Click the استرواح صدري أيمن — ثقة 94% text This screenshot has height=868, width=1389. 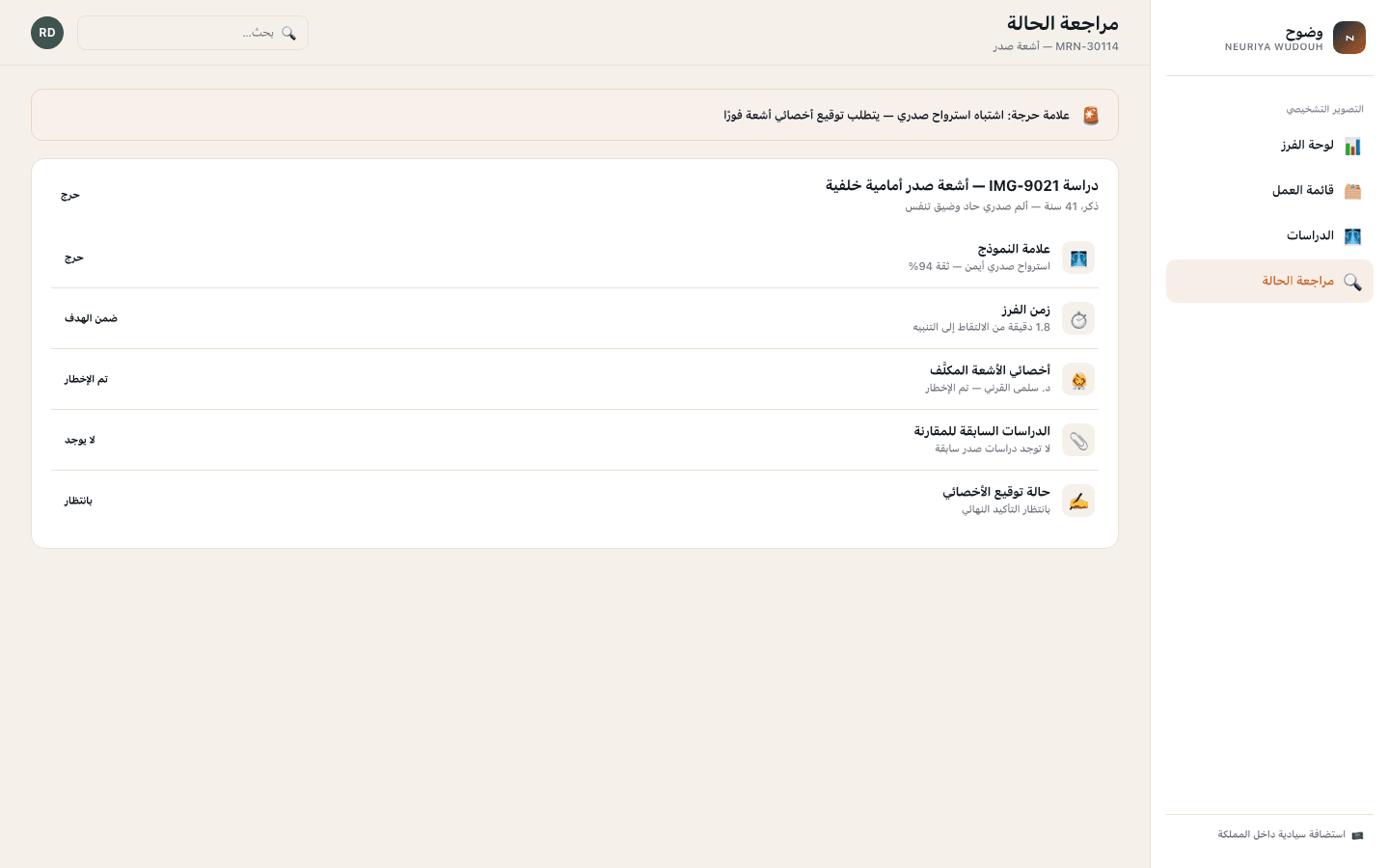click(x=979, y=266)
